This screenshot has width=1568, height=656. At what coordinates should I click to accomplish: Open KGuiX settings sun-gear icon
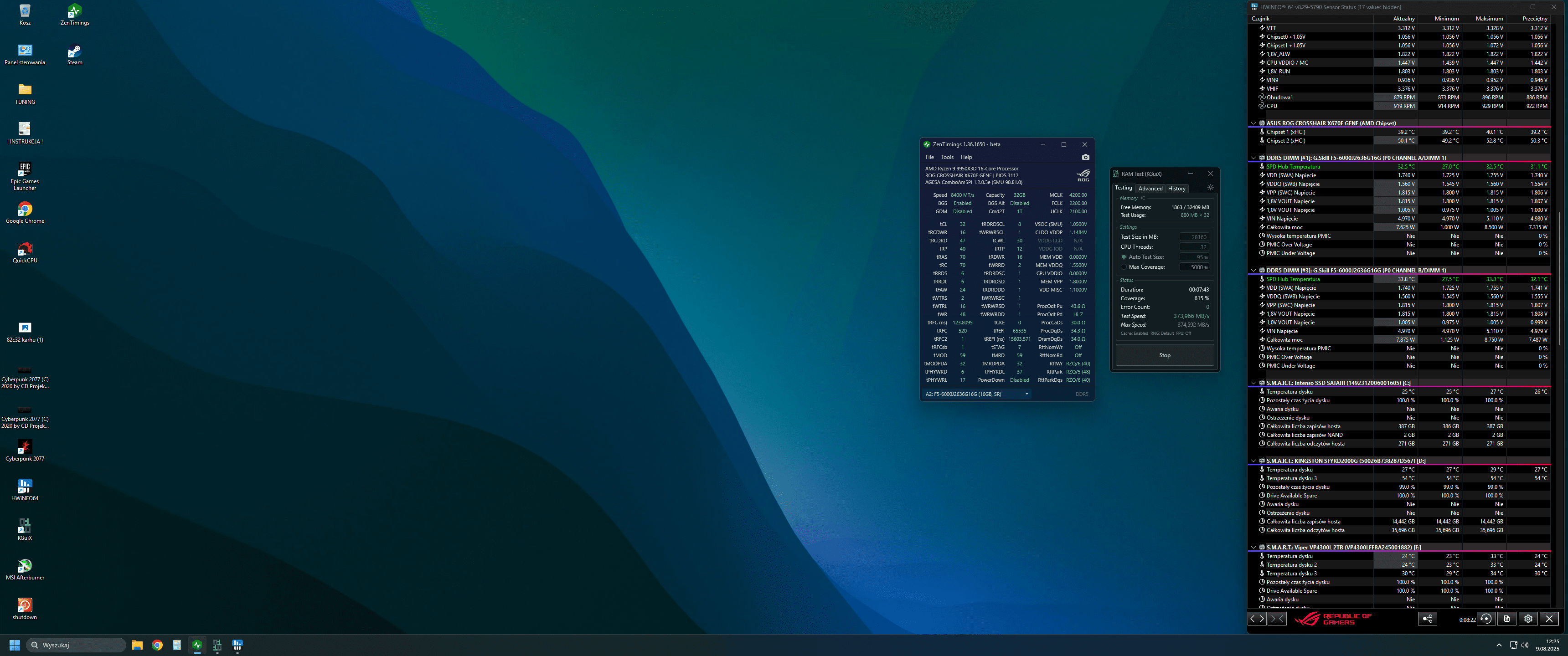coord(1210,188)
